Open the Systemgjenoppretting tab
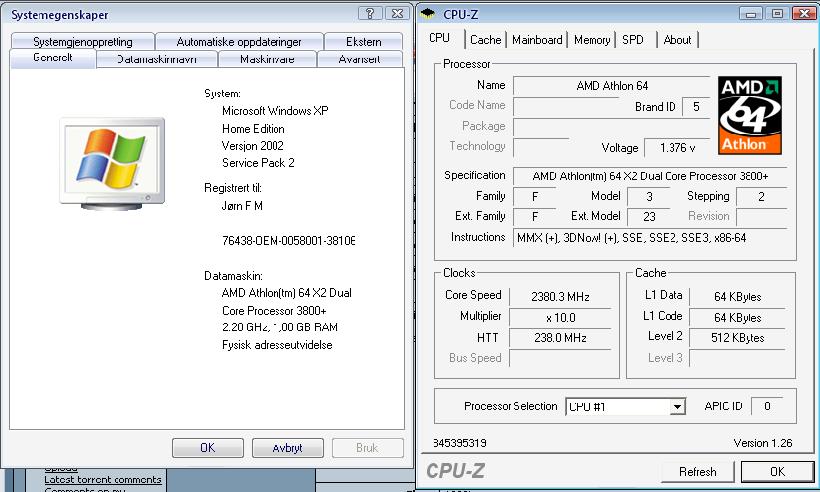Image resolution: width=820 pixels, height=492 pixels. pos(83,41)
